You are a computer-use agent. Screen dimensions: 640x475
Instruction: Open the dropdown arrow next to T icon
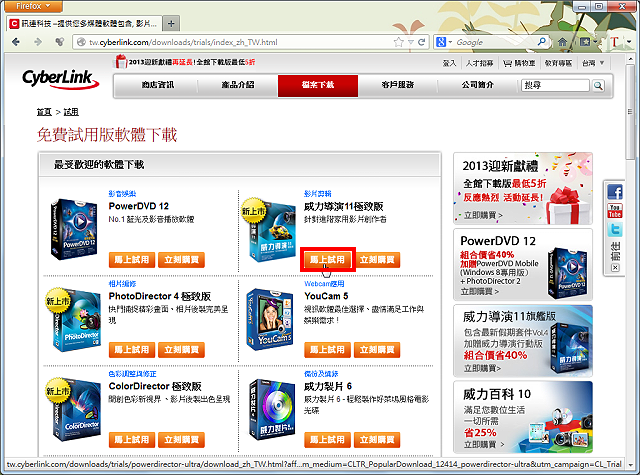click(629, 42)
